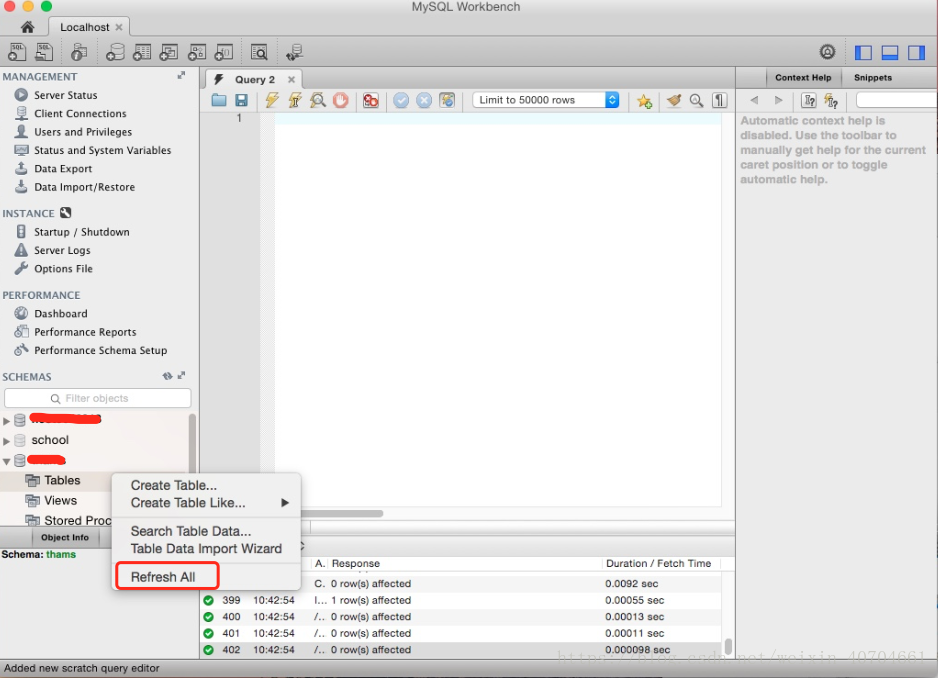
Task: Open SQL script file icon in main toolbar
Action: 44,52
